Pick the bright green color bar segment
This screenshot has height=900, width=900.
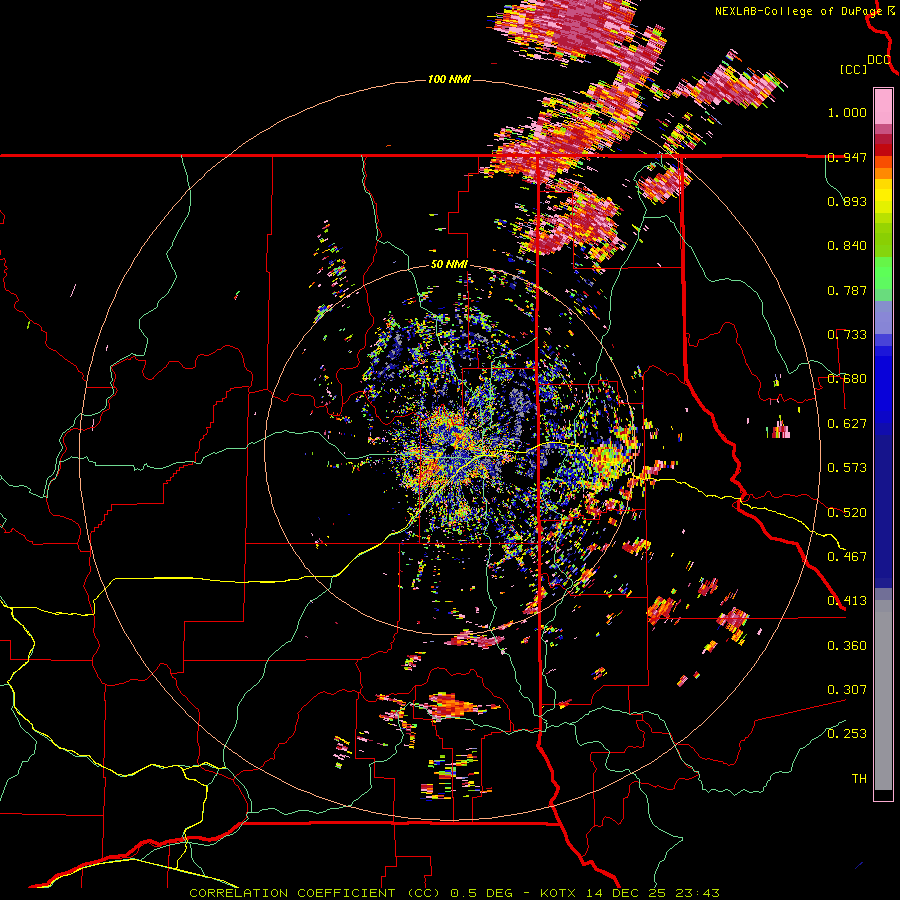point(883,273)
